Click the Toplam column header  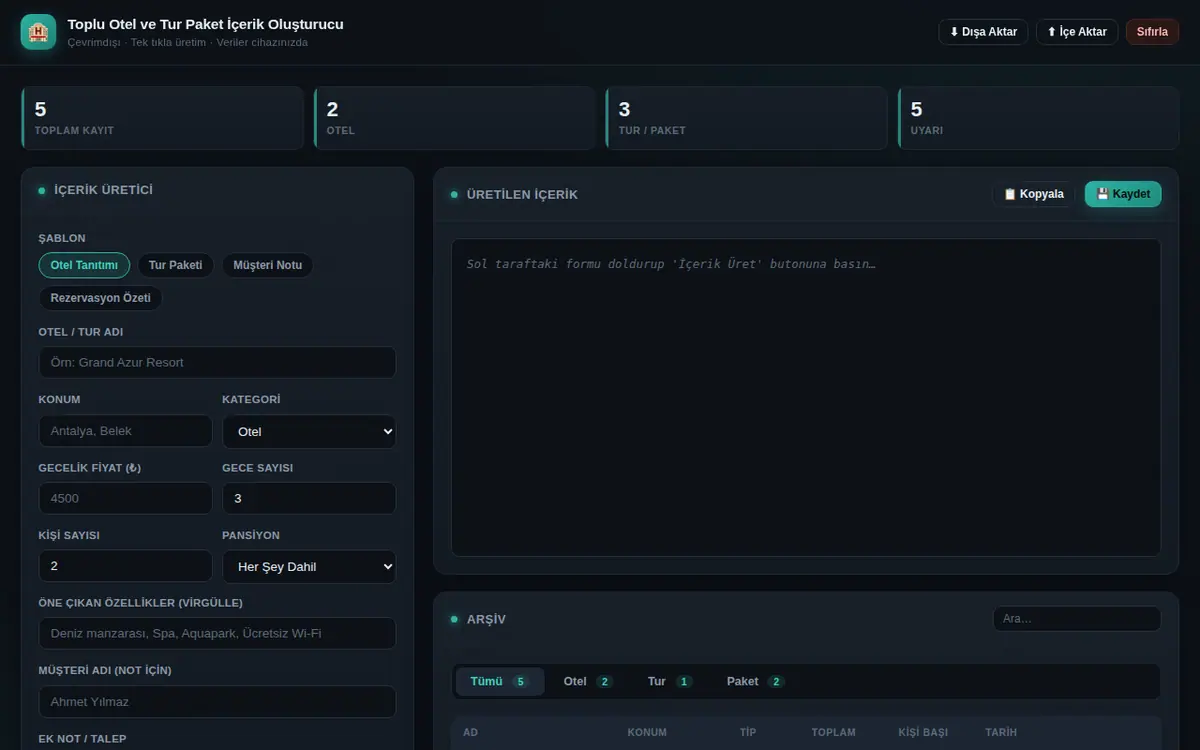[833, 732]
